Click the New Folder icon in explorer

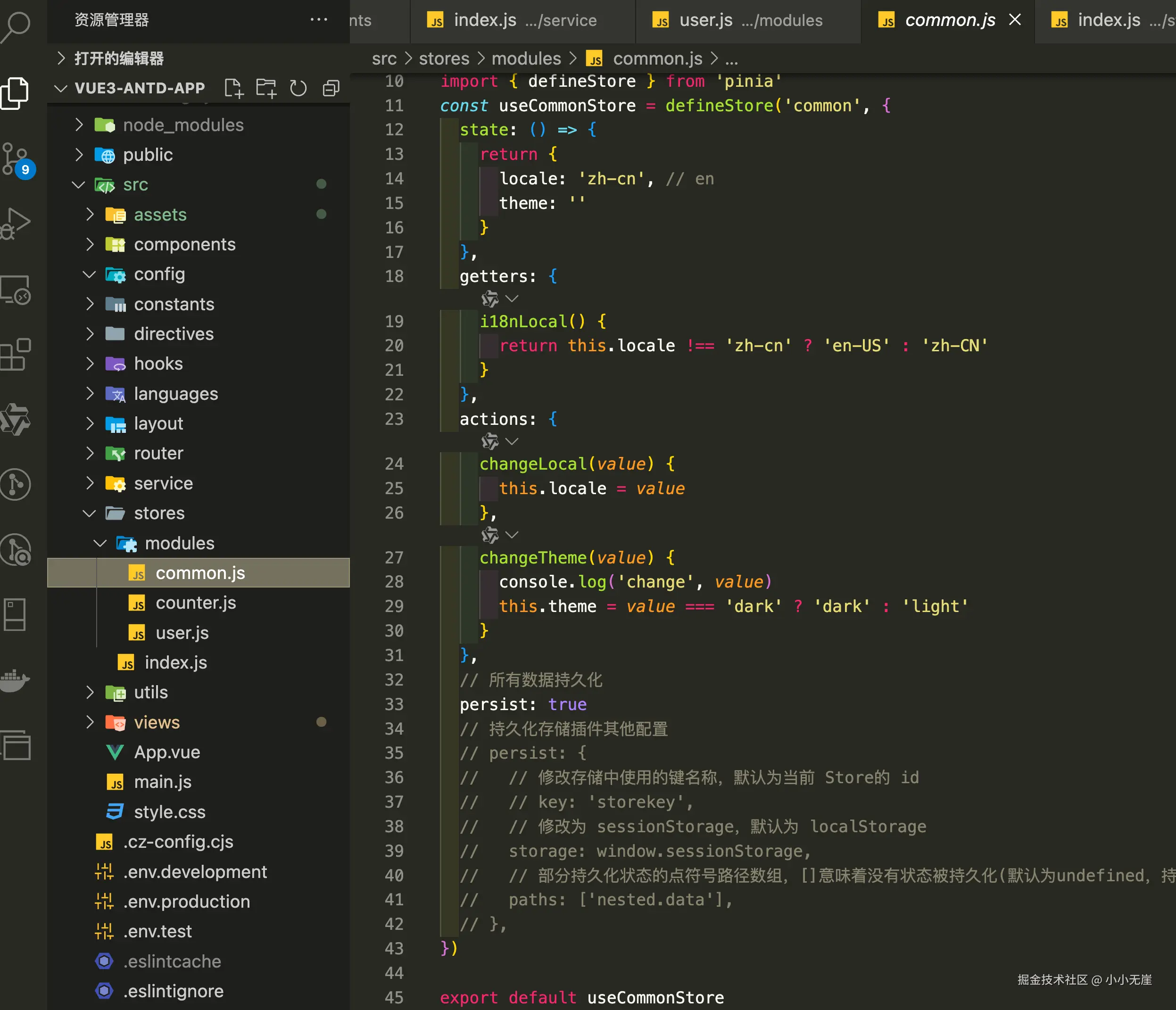coord(265,89)
